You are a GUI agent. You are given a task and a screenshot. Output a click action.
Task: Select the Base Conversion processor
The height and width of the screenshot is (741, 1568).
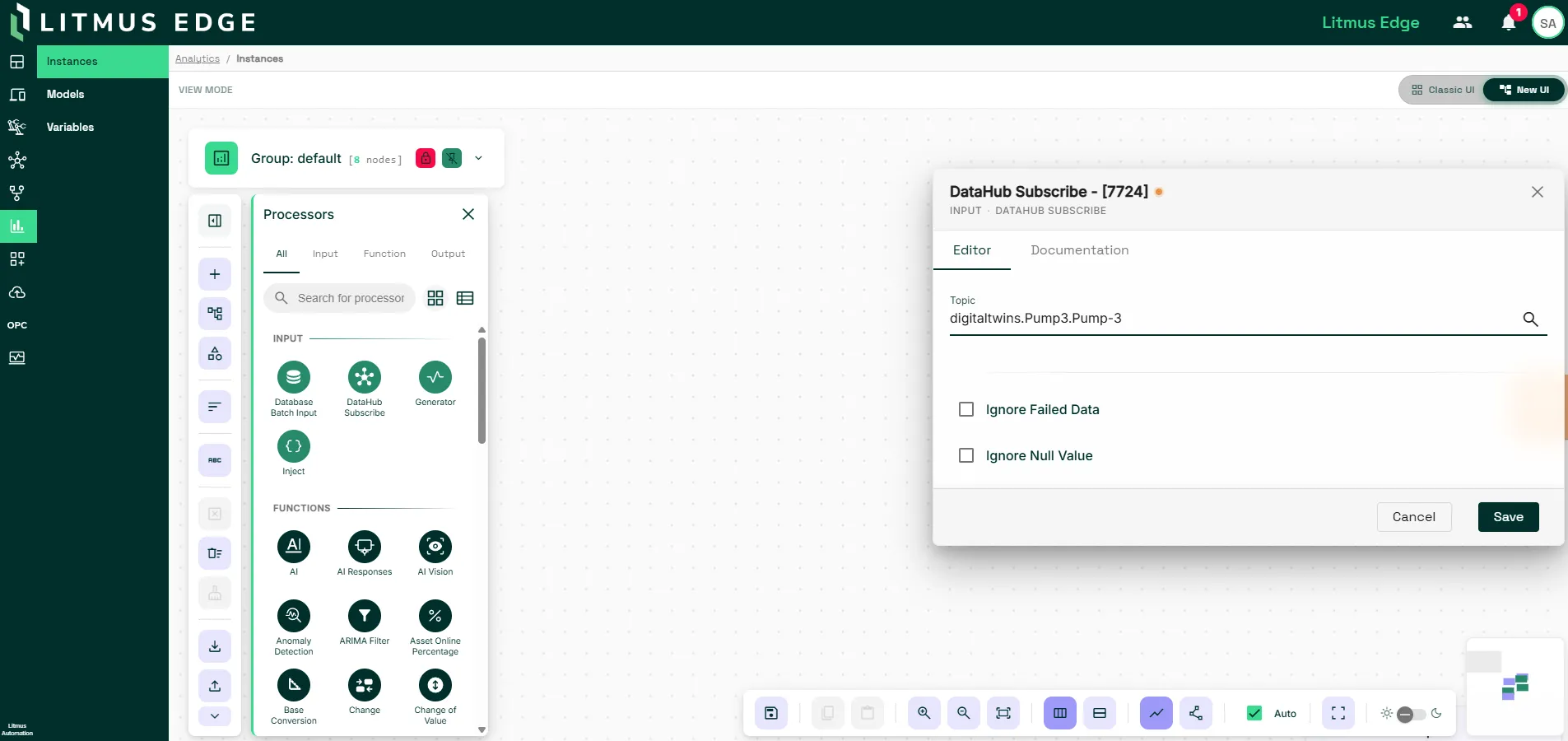294,685
